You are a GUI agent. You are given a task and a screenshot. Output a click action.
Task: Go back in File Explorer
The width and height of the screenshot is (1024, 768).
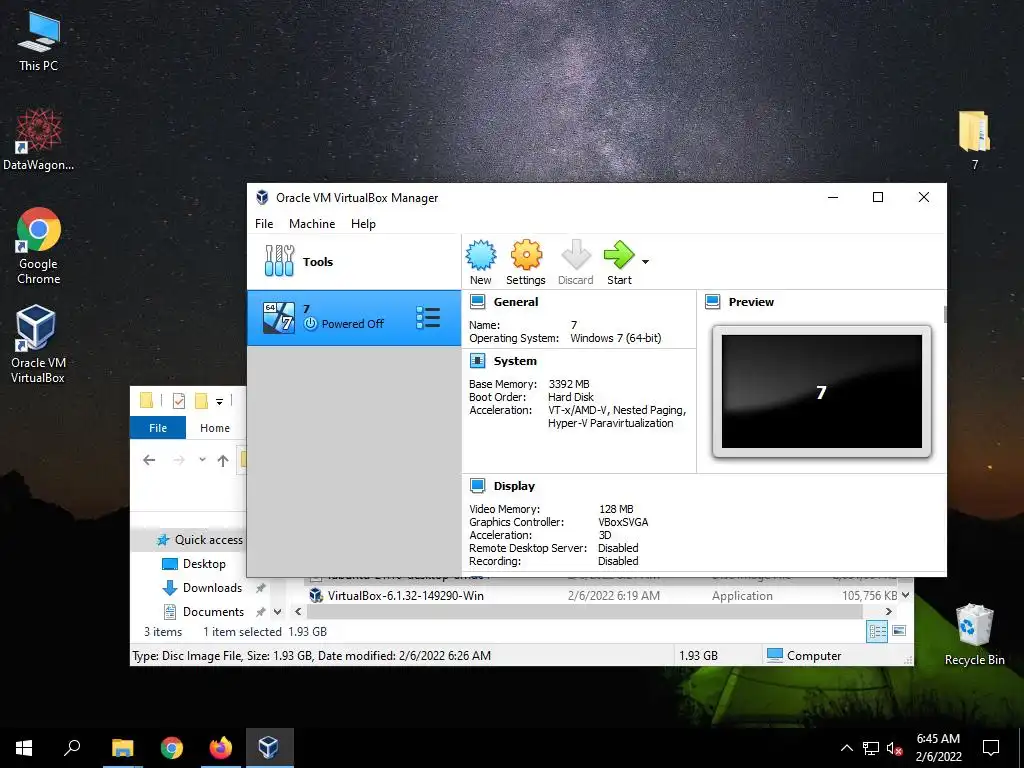pyautogui.click(x=149, y=460)
